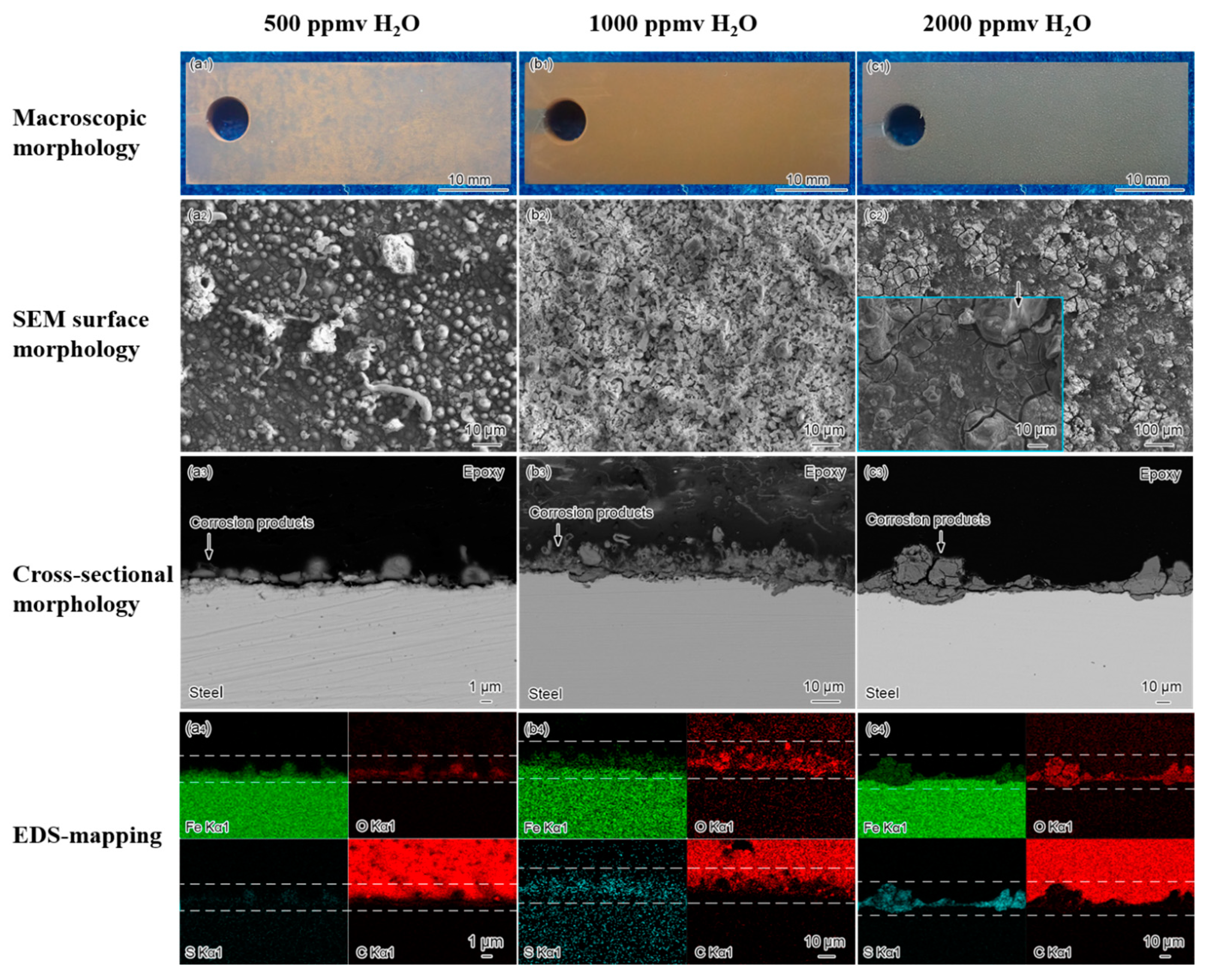Click the 2000 ppmv H2O column heading
Viewport: 1208px width, 980px height.
(1006, 24)
